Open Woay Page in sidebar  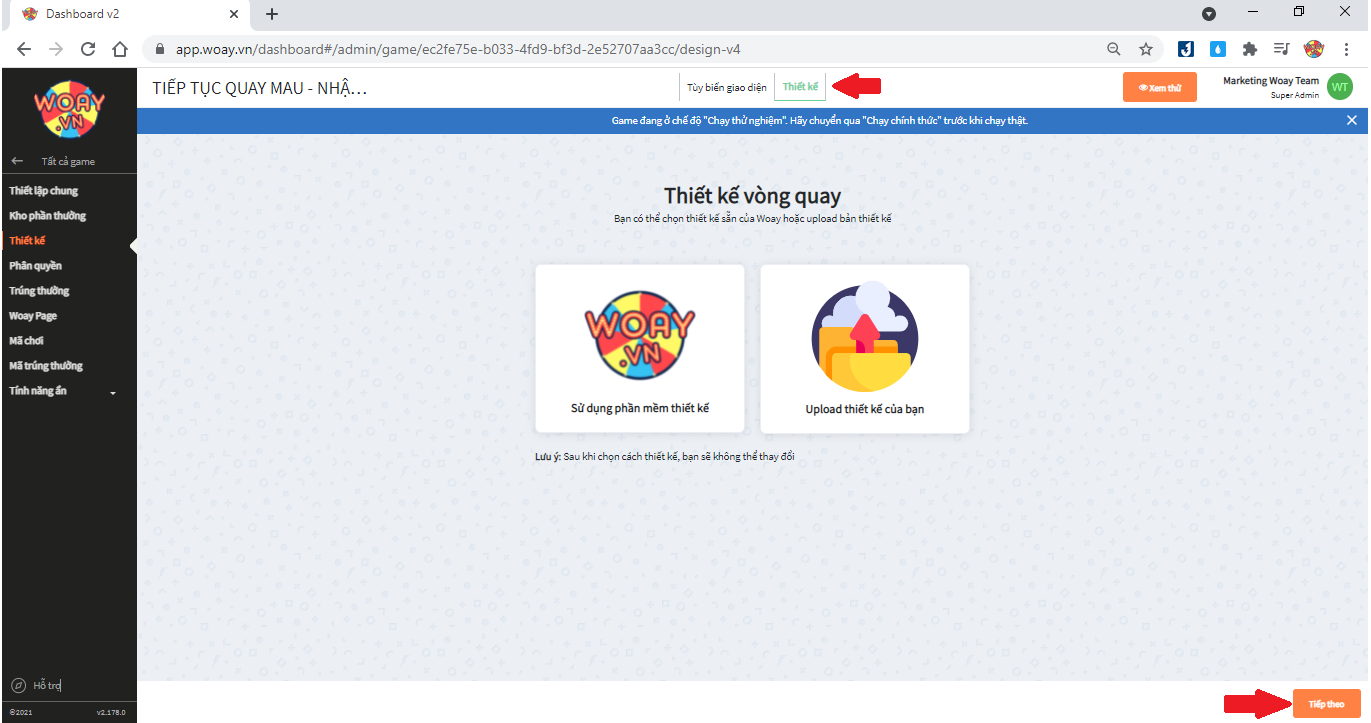tap(33, 316)
